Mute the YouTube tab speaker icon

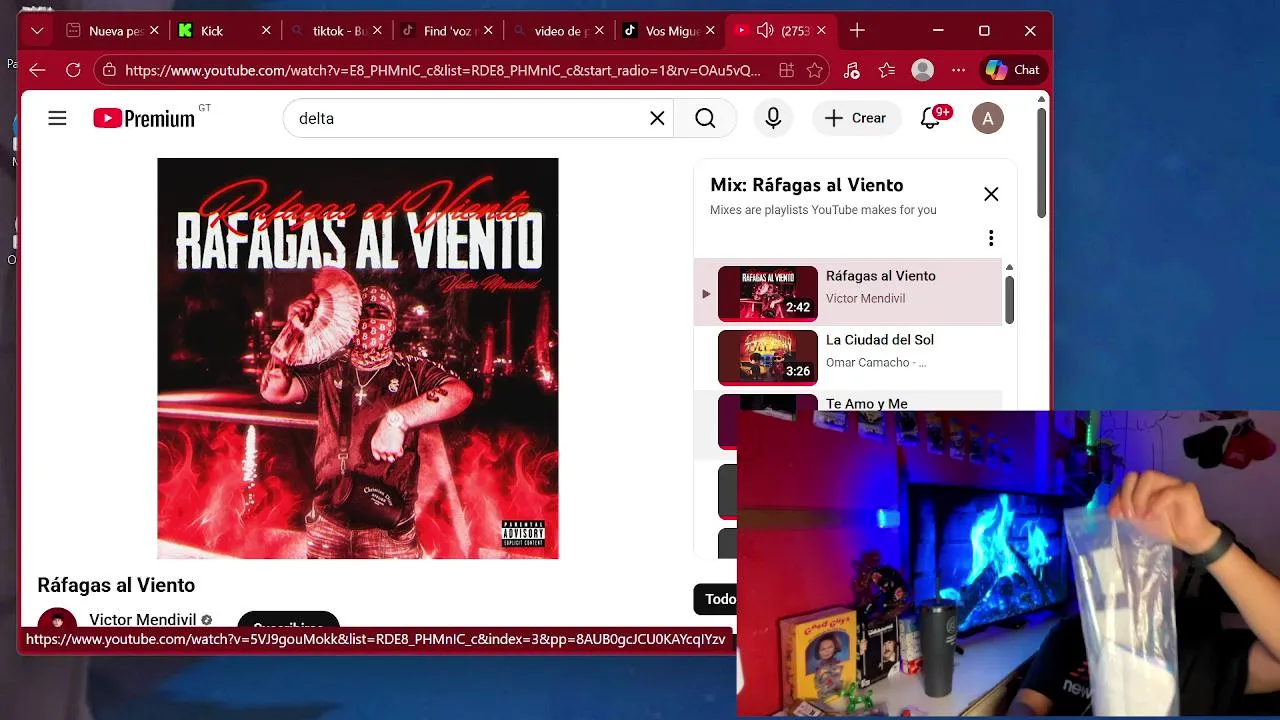765,31
